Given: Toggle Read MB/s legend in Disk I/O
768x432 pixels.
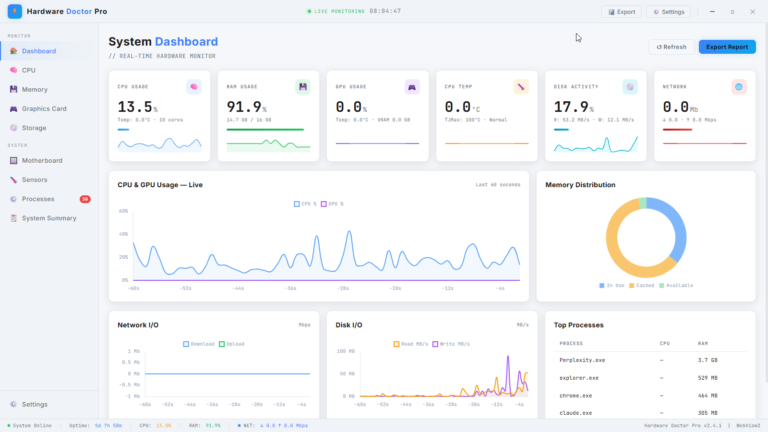Looking at the screenshot, I should coord(410,344).
